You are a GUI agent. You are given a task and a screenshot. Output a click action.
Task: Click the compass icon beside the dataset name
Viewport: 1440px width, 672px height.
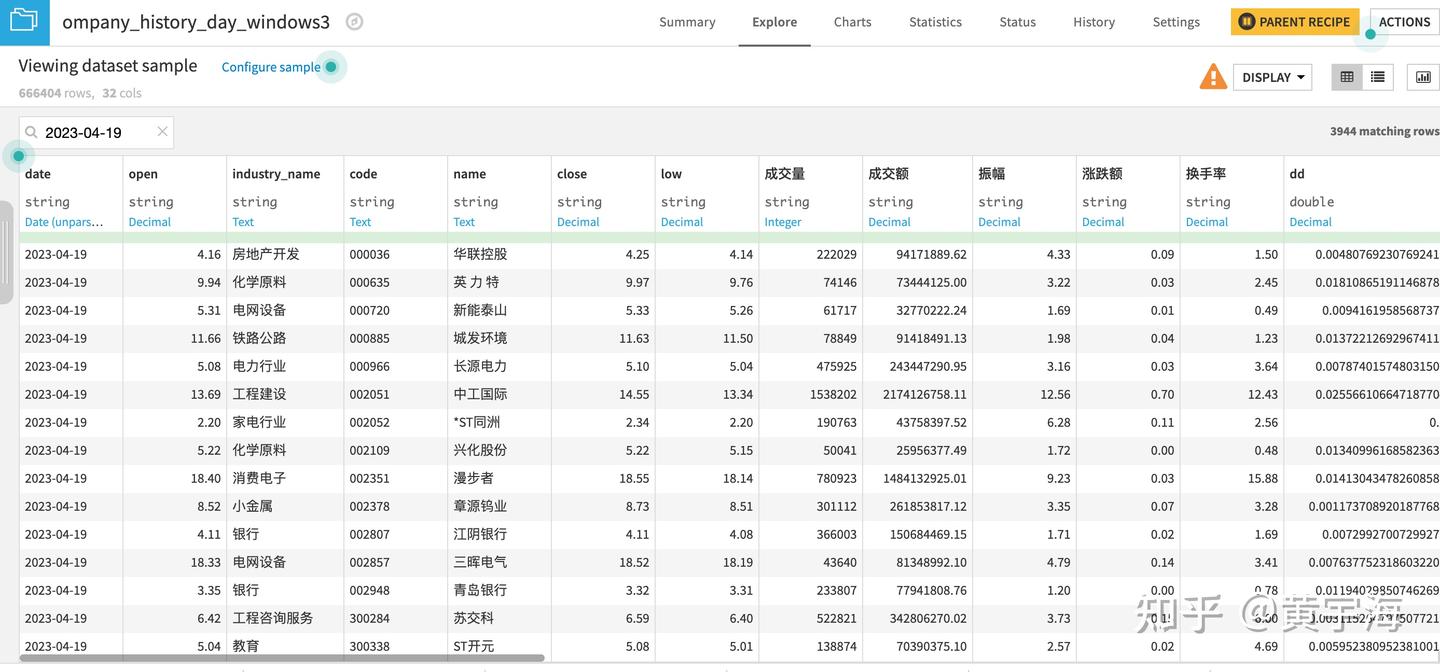coord(354,20)
